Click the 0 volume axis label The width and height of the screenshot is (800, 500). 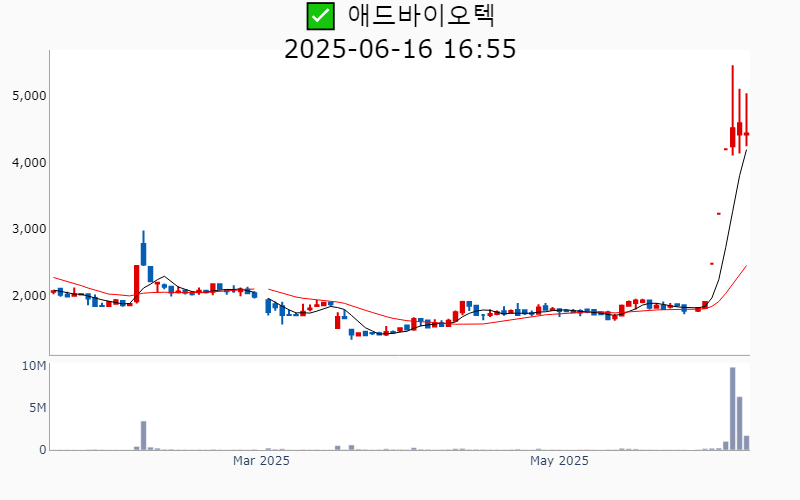(x=43, y=450)
